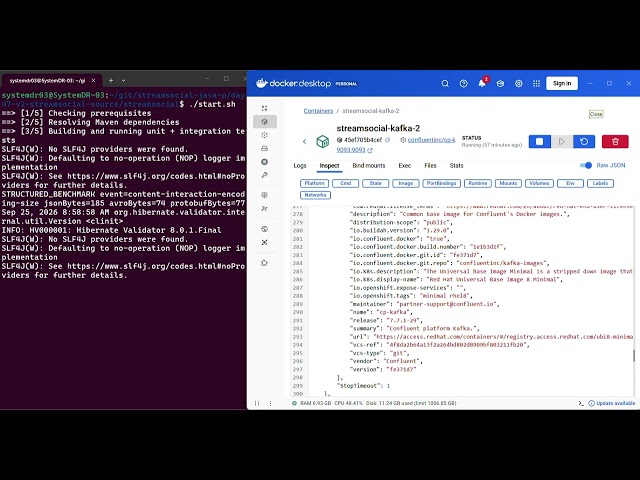Jump to Runtime section

478,183
